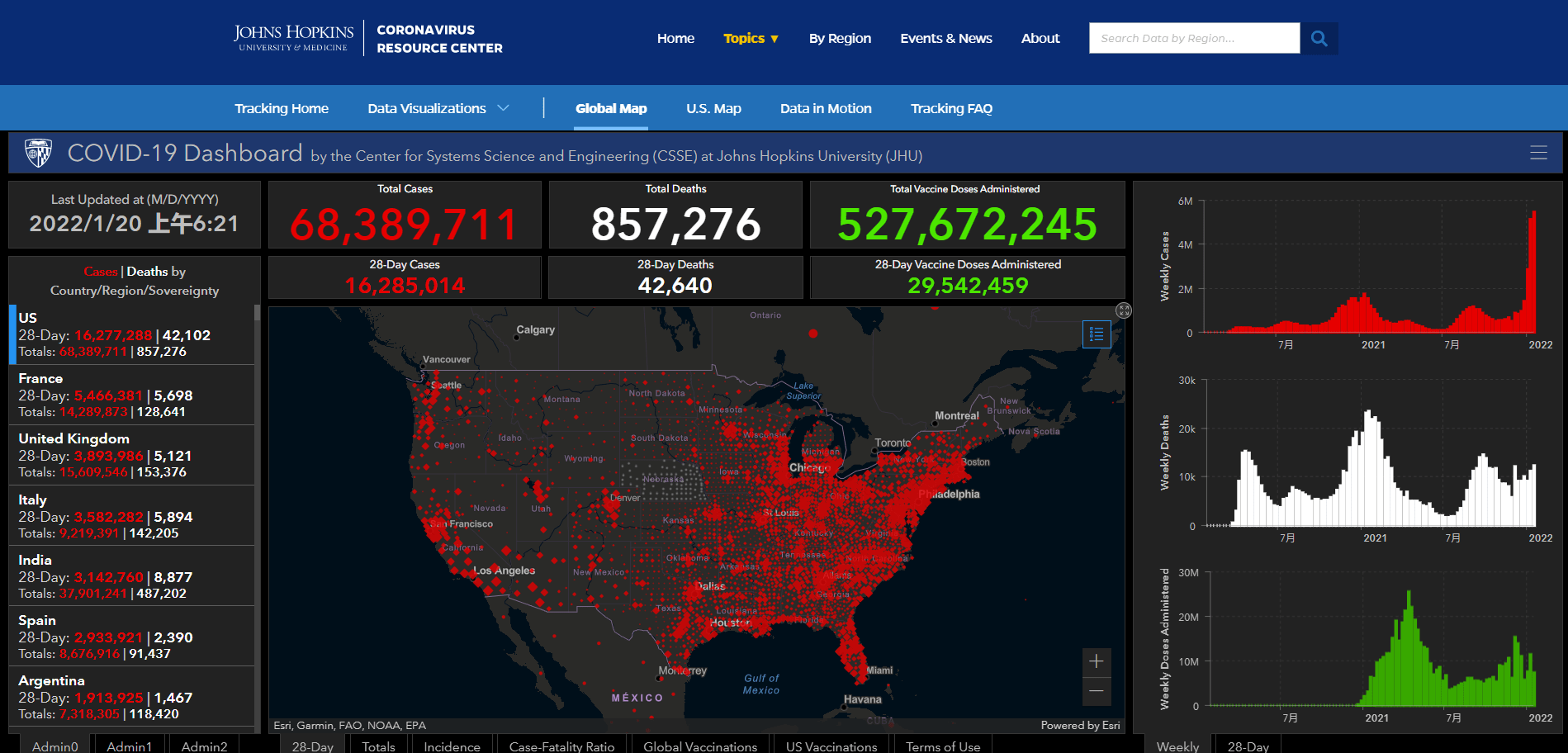
Task: Click the country list scrollbar
Action: pyautogui.click(x=257, y=413)
